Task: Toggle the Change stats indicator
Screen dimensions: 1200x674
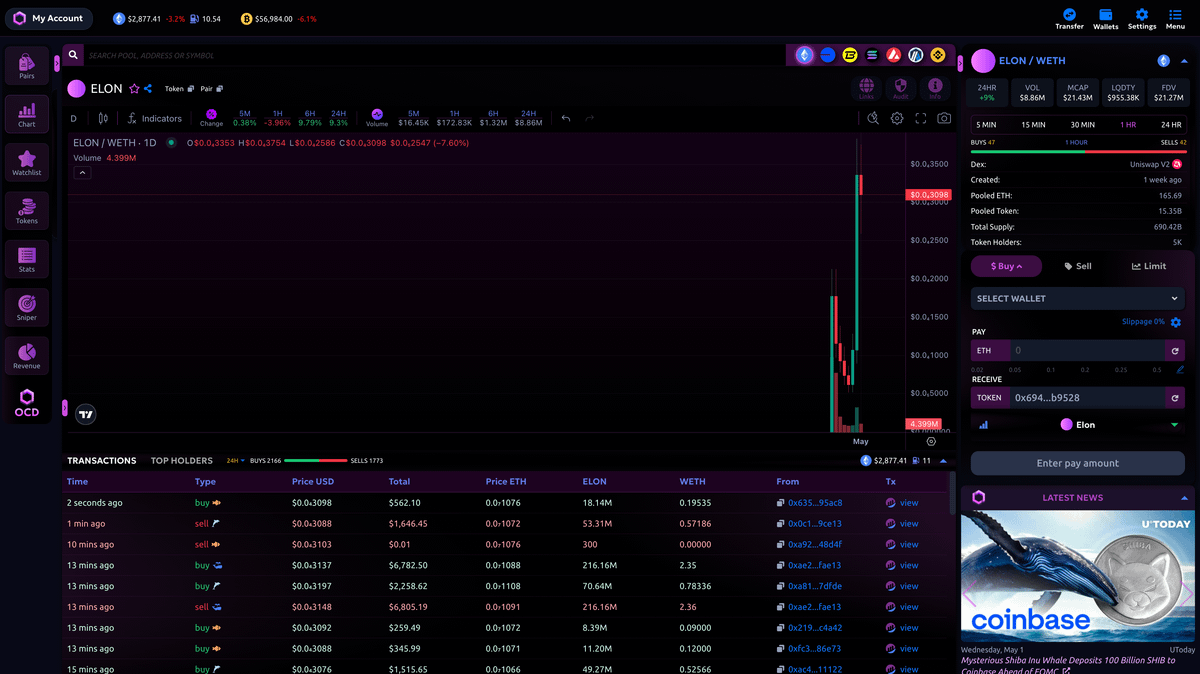Action: click(211, 117)
